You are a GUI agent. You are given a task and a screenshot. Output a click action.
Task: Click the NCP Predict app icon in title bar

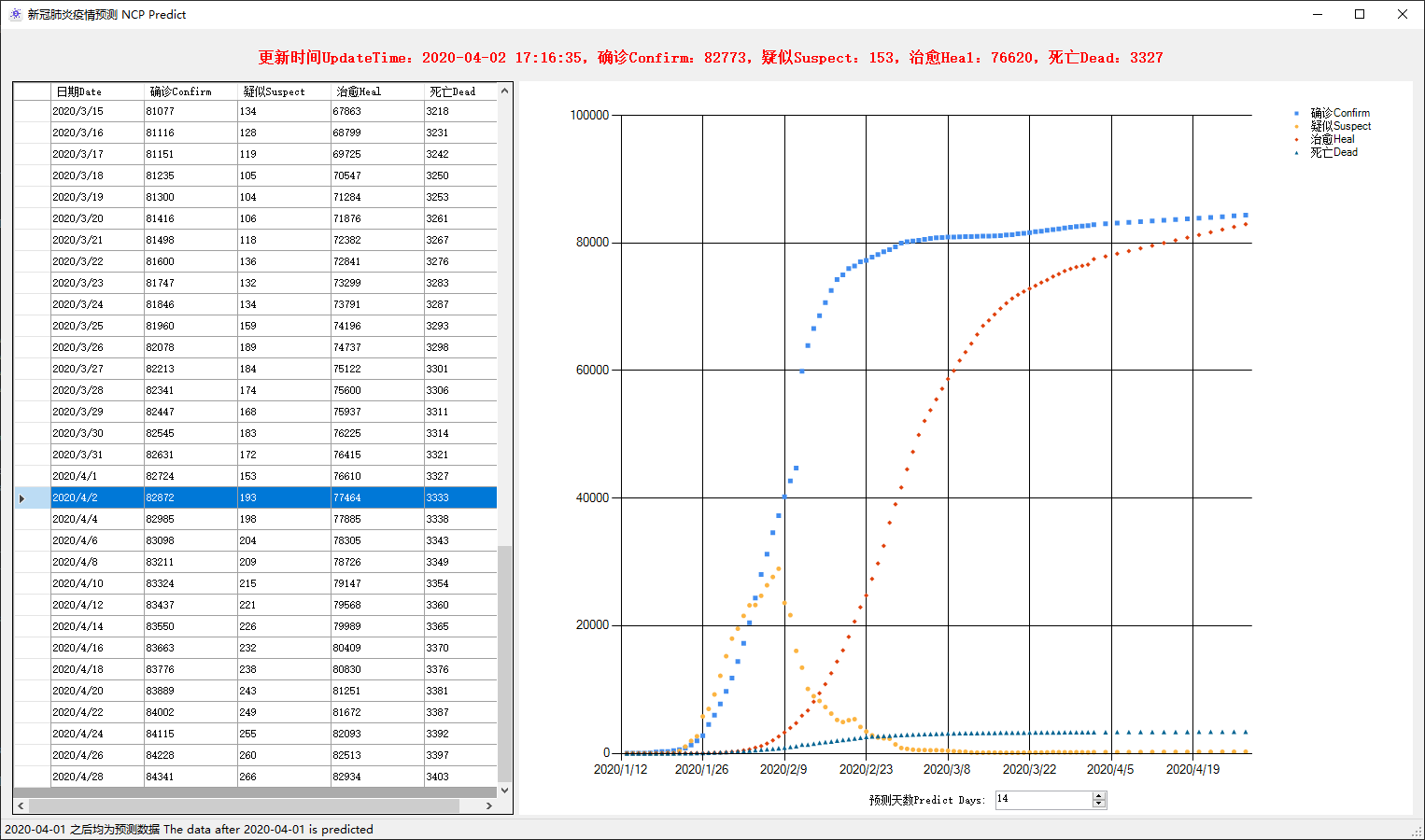pos(15,14)
